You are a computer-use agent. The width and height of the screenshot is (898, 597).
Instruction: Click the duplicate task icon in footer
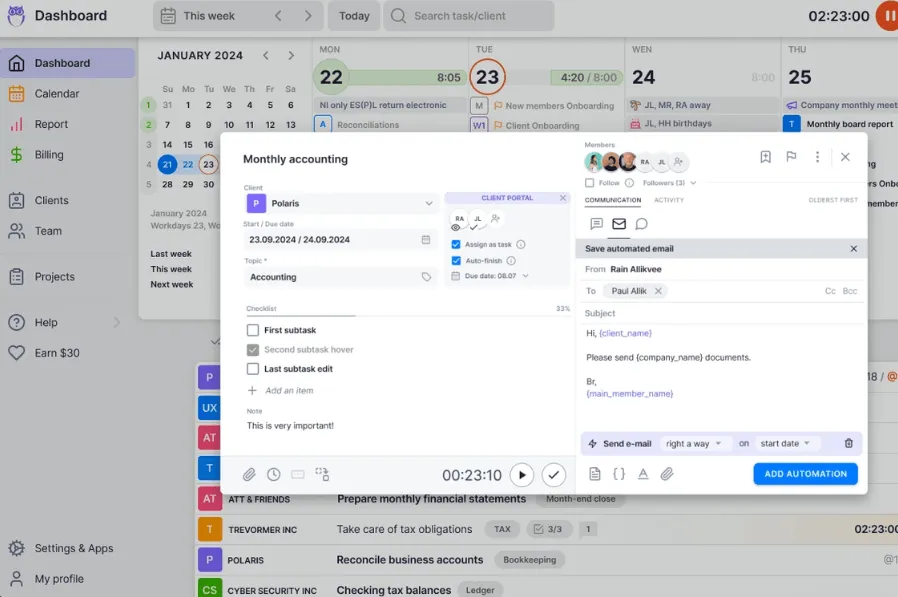(322, 474)
